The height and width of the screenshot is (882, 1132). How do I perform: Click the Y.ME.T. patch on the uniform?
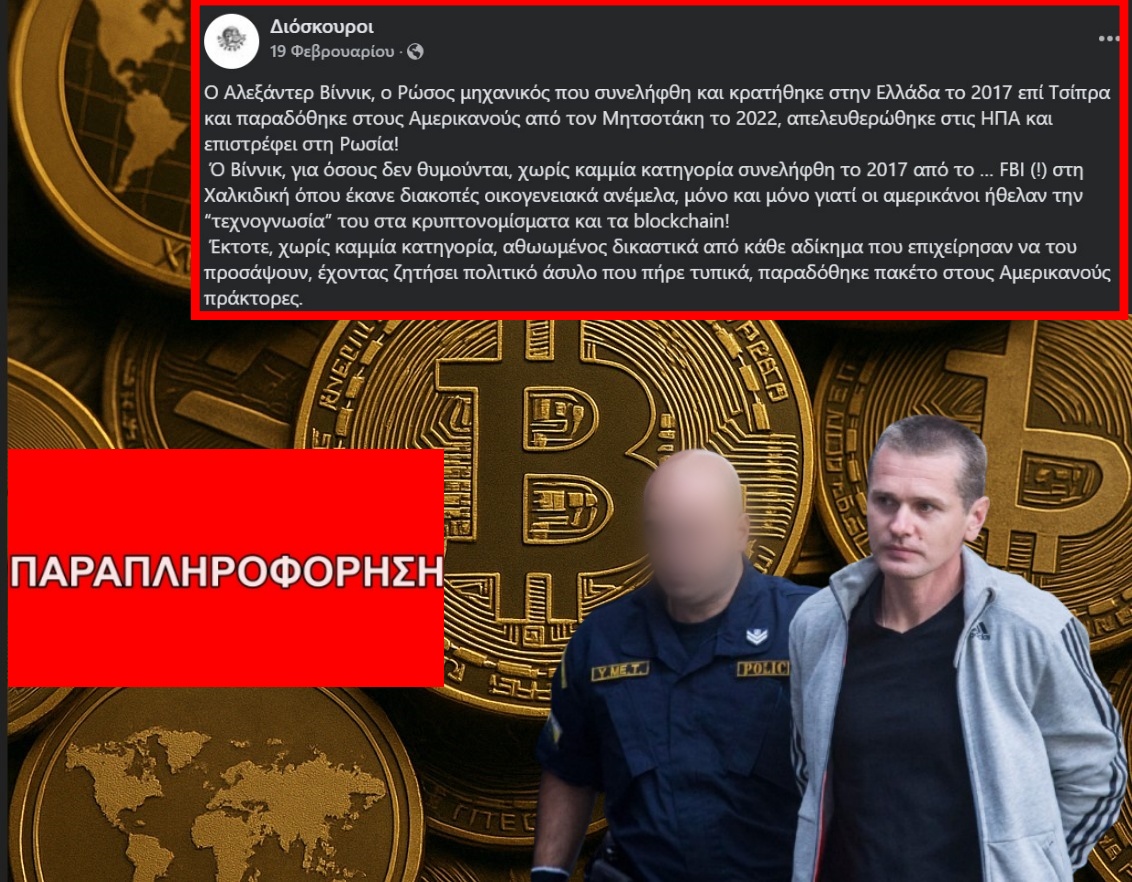pos(619,671)
